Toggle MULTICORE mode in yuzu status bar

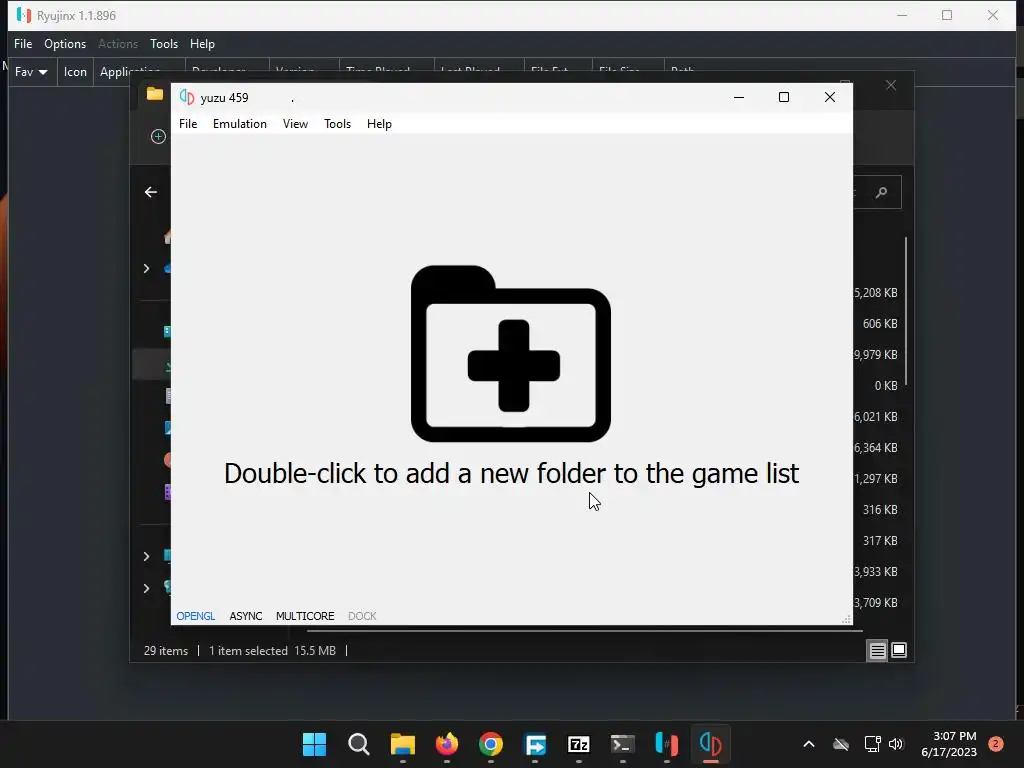305,616
